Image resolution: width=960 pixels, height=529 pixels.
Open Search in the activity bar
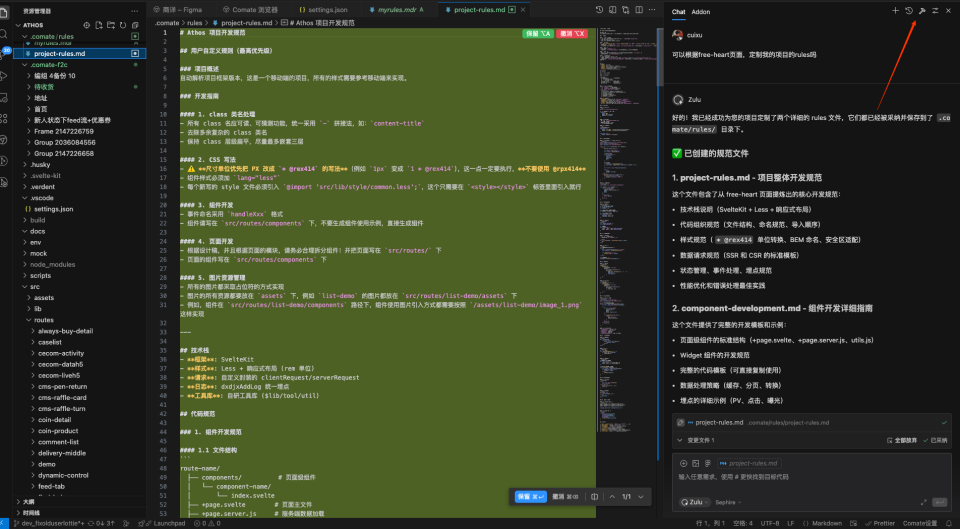coord(4,34)
